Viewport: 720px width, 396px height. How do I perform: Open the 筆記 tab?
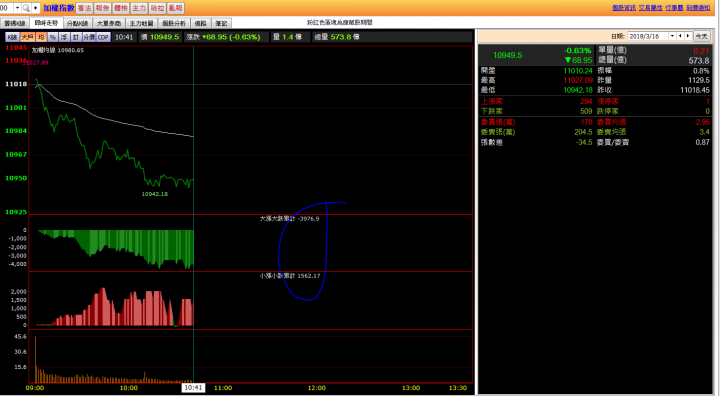tap(221, 23)
